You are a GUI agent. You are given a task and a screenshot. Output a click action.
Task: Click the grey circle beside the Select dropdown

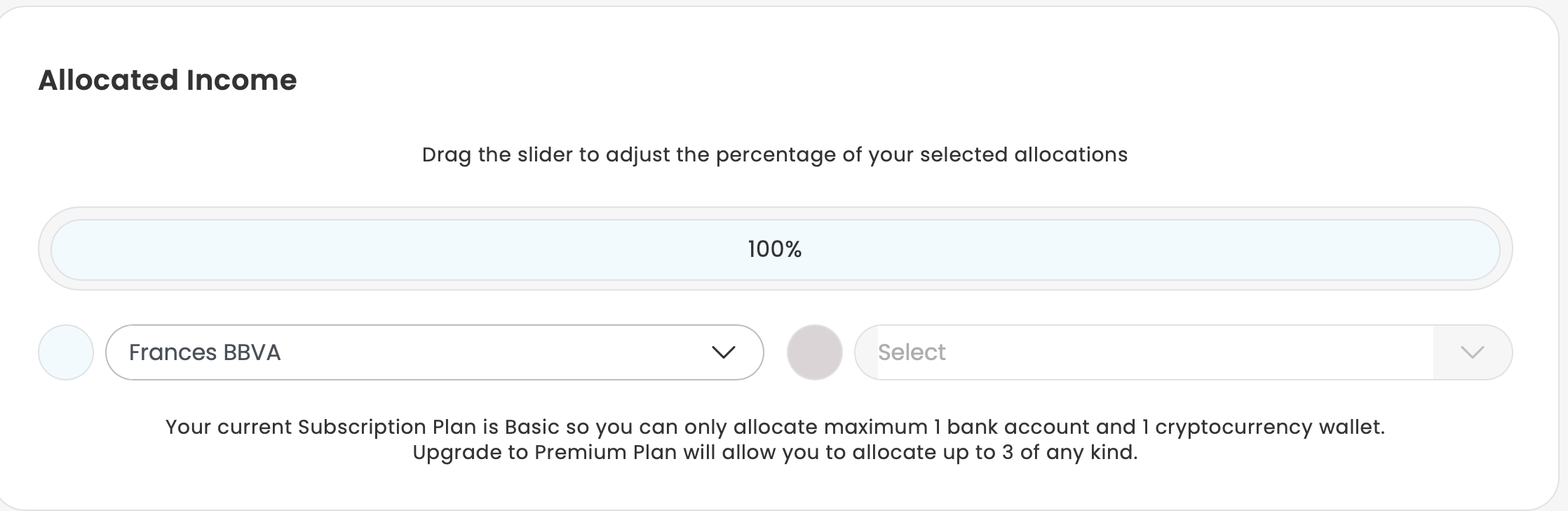(814, 352)
